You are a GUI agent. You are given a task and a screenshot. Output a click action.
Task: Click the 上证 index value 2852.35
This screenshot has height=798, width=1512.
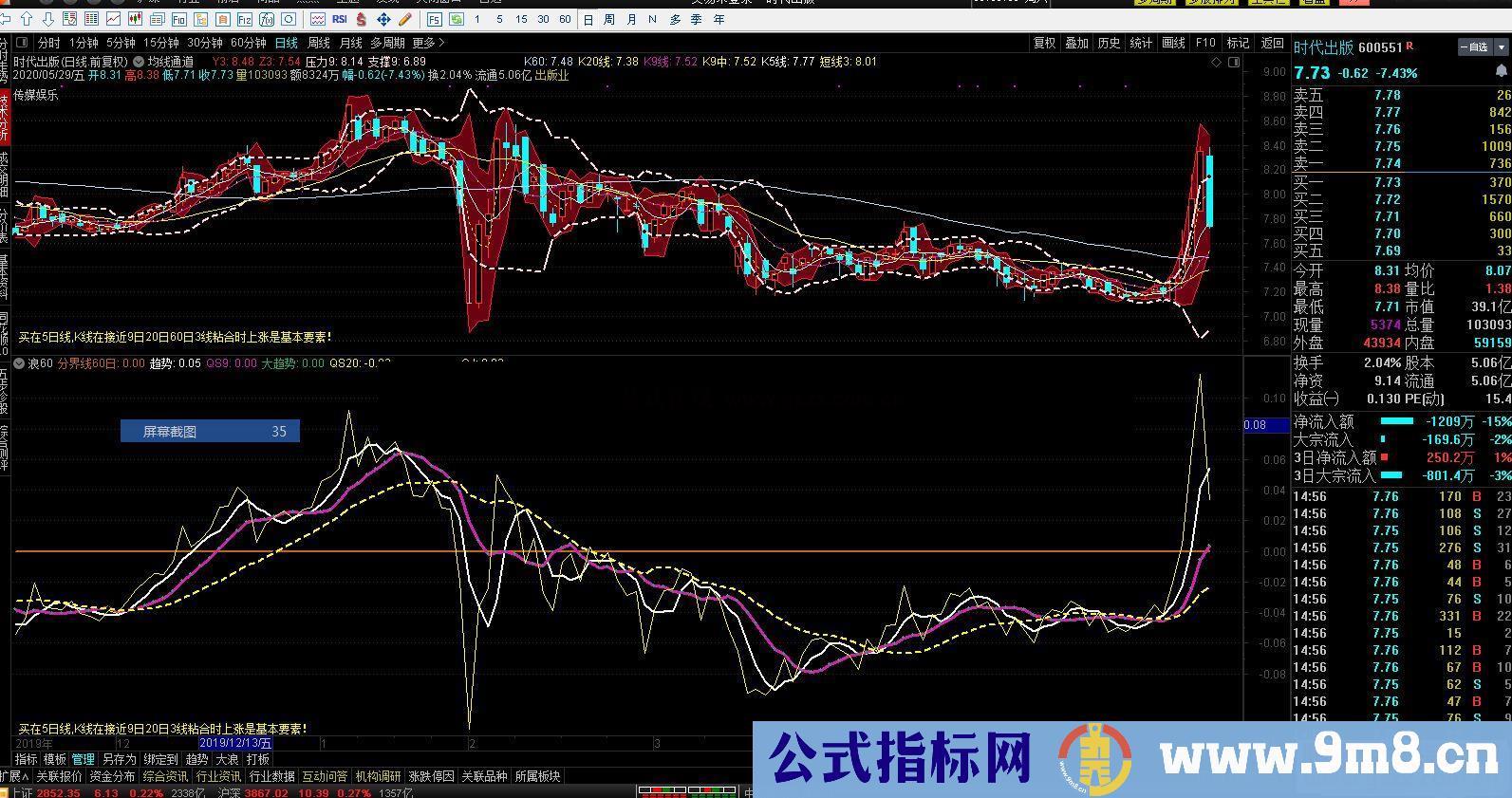pyautogui.click(x=59, y=793)
